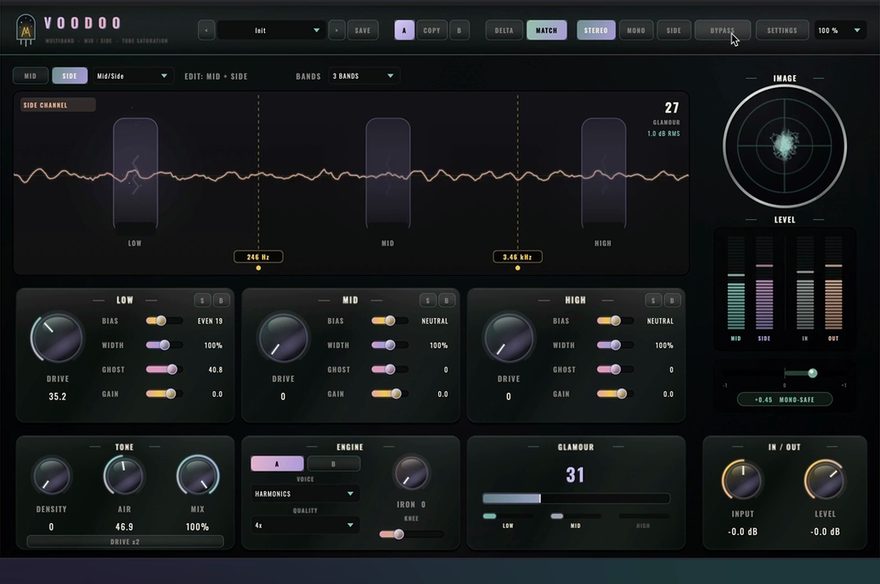Select state A in header
The width and height of the screenshot is (880, 584).
pyautogui.click(x=404, y=30)
